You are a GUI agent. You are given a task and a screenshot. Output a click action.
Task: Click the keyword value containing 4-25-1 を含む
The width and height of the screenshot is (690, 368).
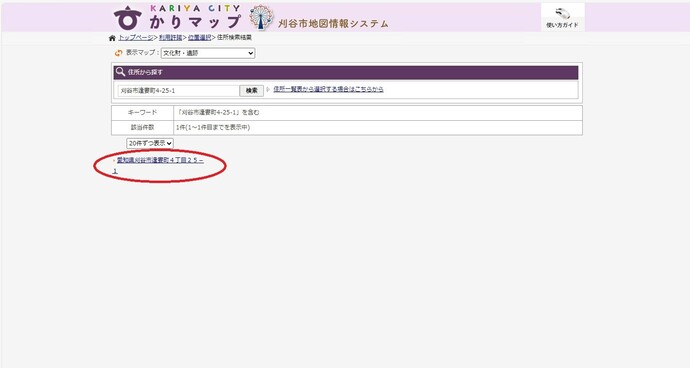click(218, 113)
